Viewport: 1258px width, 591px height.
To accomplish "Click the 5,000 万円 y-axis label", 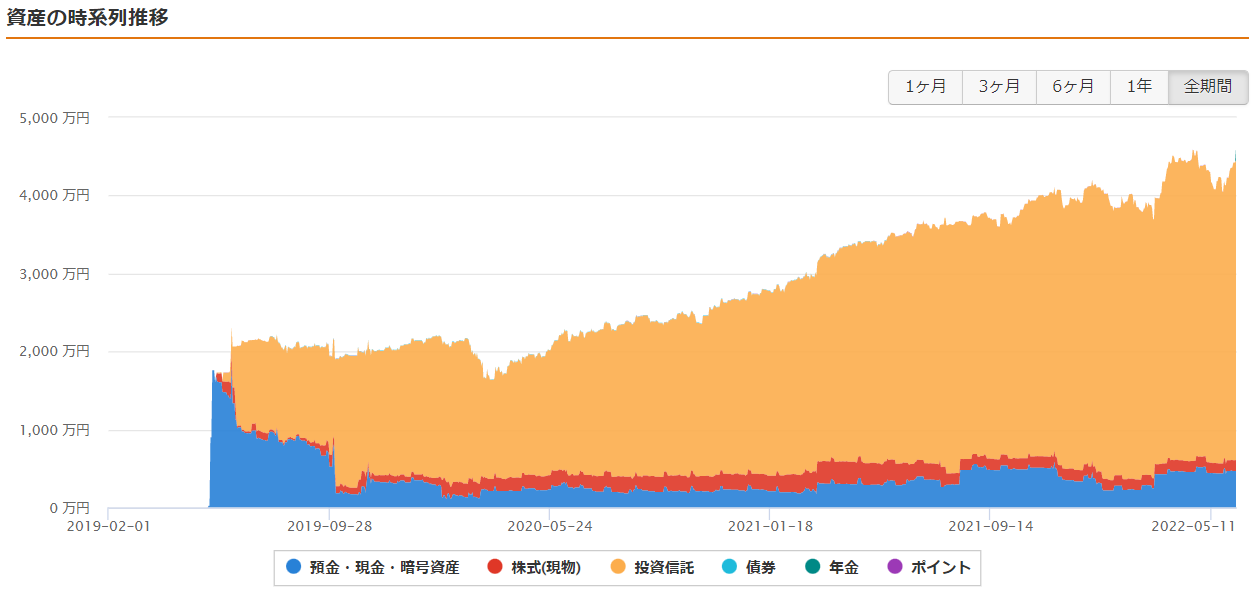I will [x=55, y=118].
